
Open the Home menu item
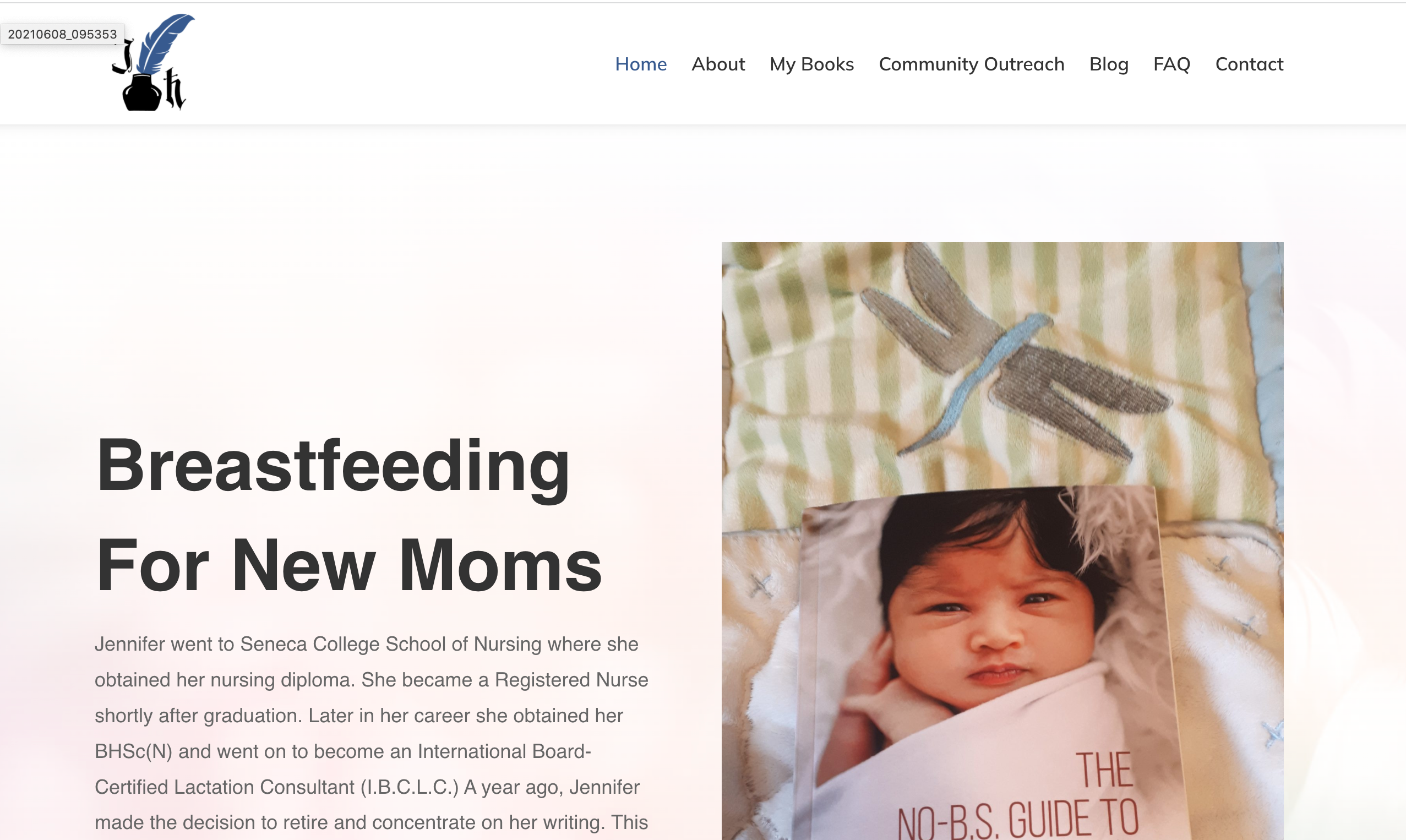(x=641, y=64)
